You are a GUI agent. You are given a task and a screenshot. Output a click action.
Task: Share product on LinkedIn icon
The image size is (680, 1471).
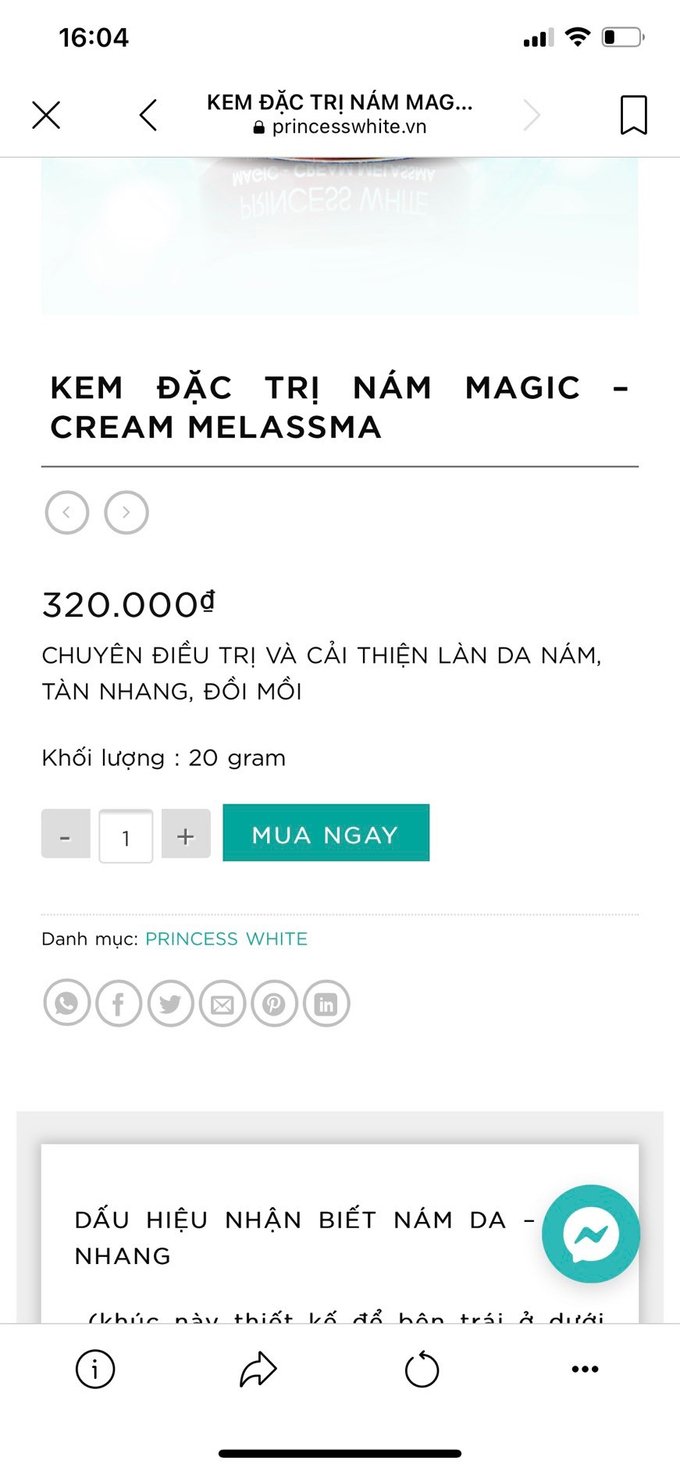tap(326, 1004)
